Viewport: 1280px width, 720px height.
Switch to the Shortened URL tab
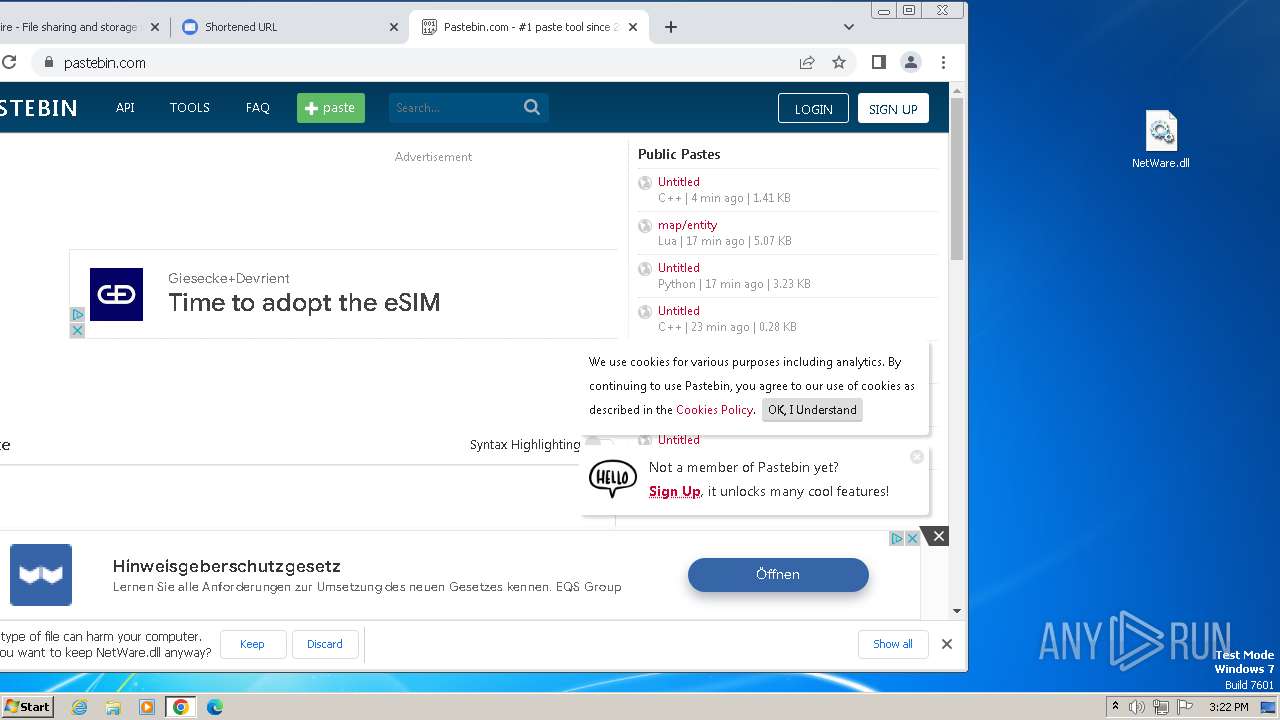(x=289, y=27)
